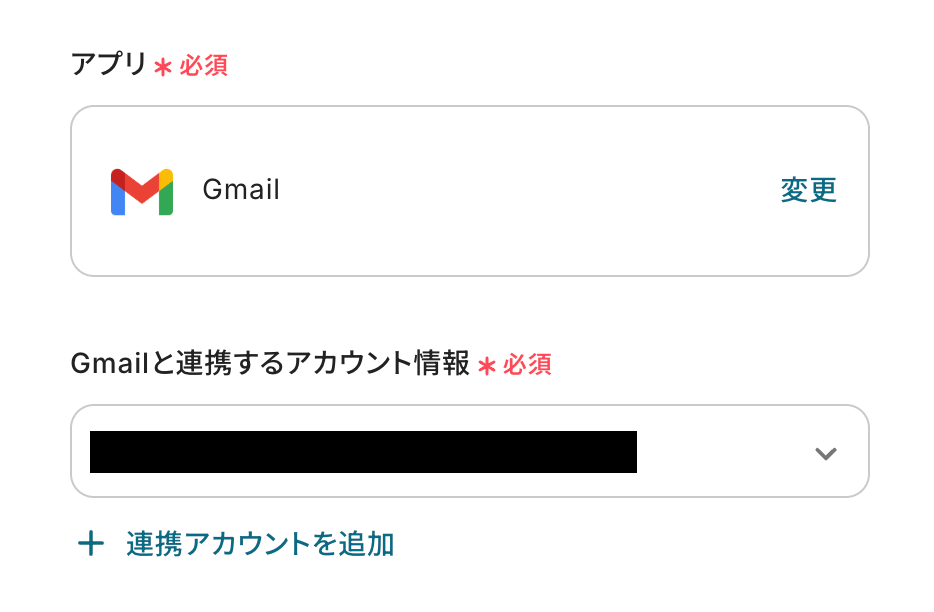Click 必須 badge beside アプリ label
The width and height of the screenshot is (934, 612).
click(x=204, y=66)
